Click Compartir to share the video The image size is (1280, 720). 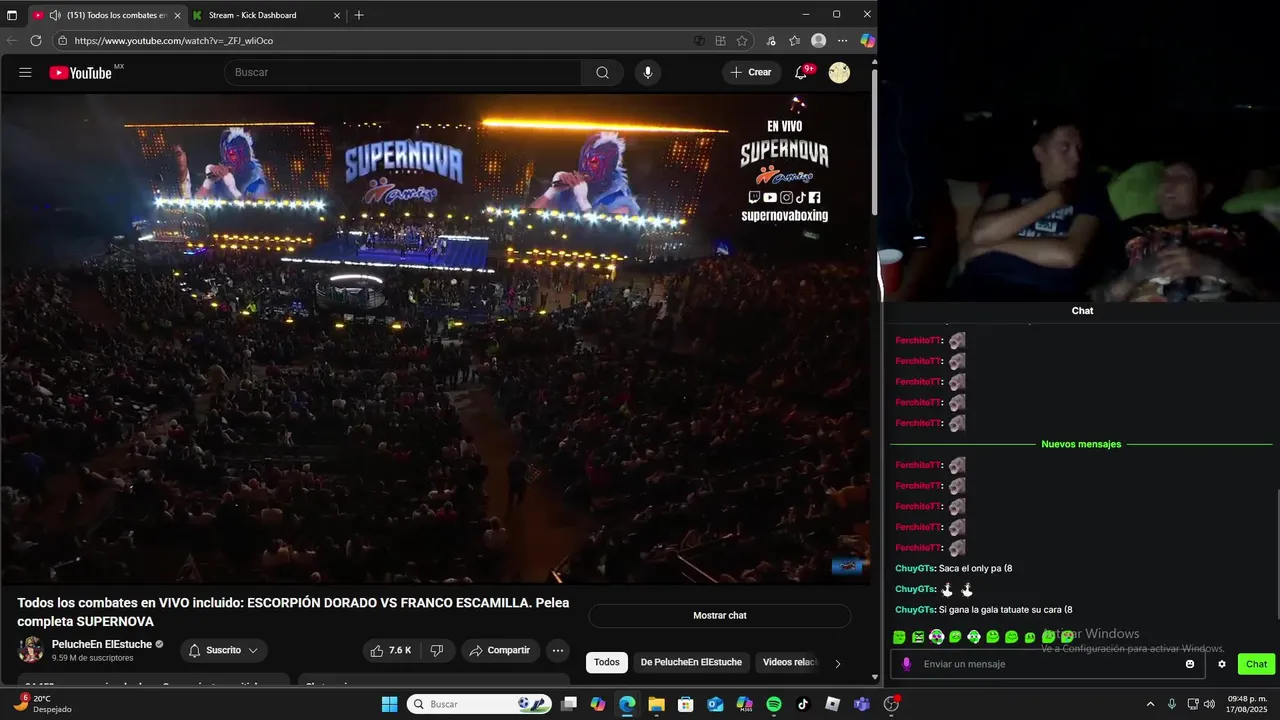[x=500, y=650]
